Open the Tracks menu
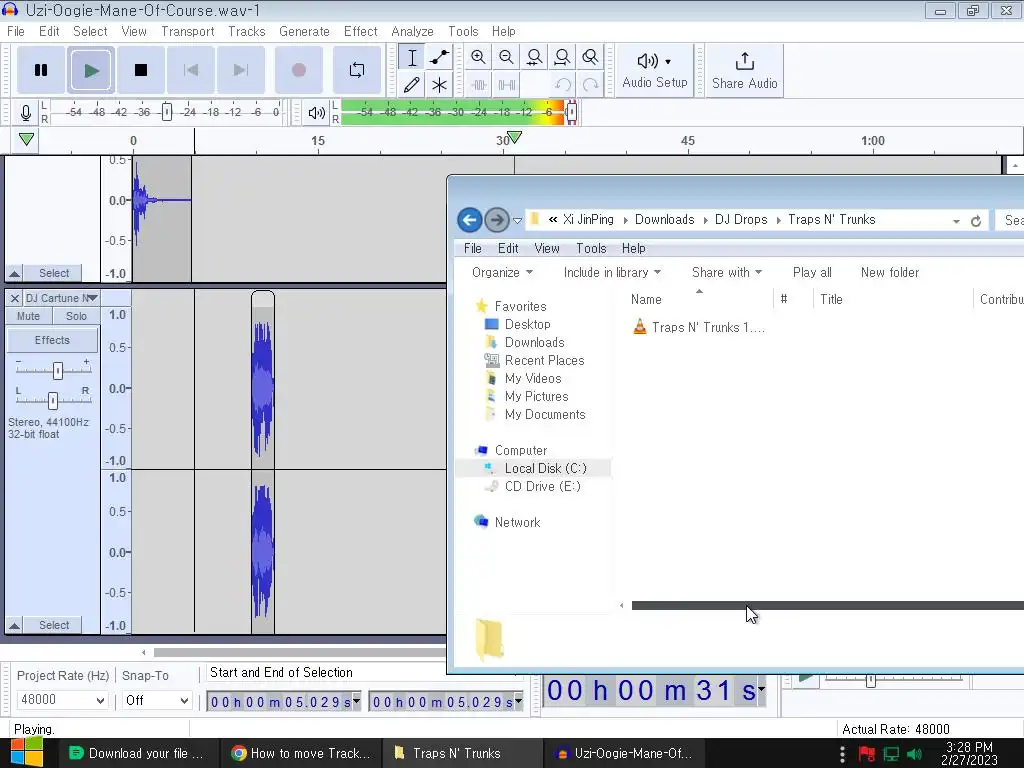This screenshot has height=768, width=1024. 247,31
